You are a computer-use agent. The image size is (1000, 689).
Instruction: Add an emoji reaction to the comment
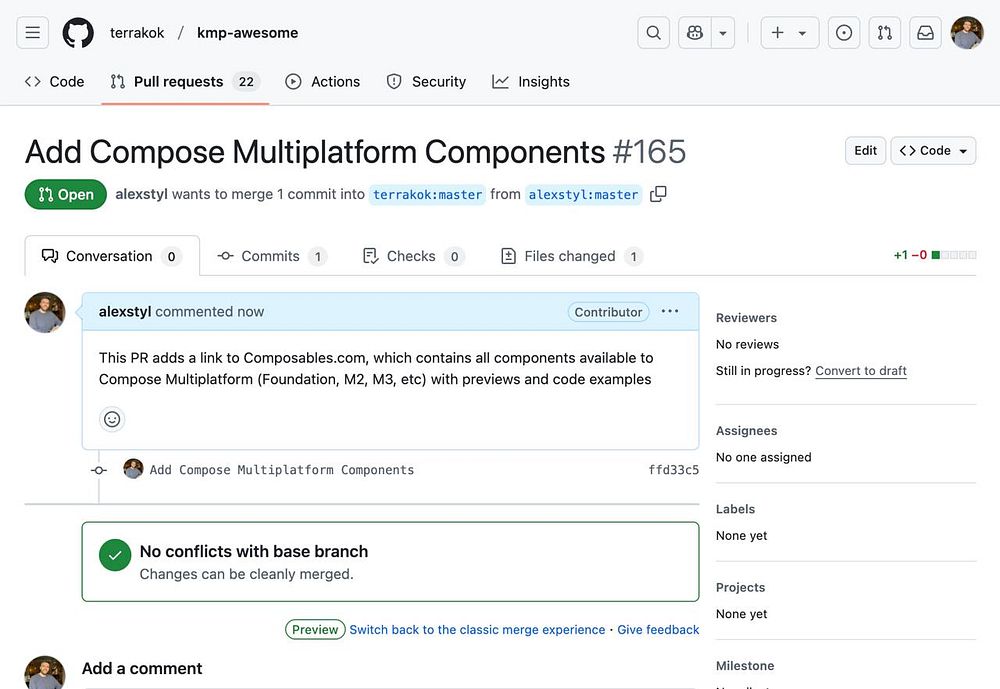coord(112,419)
